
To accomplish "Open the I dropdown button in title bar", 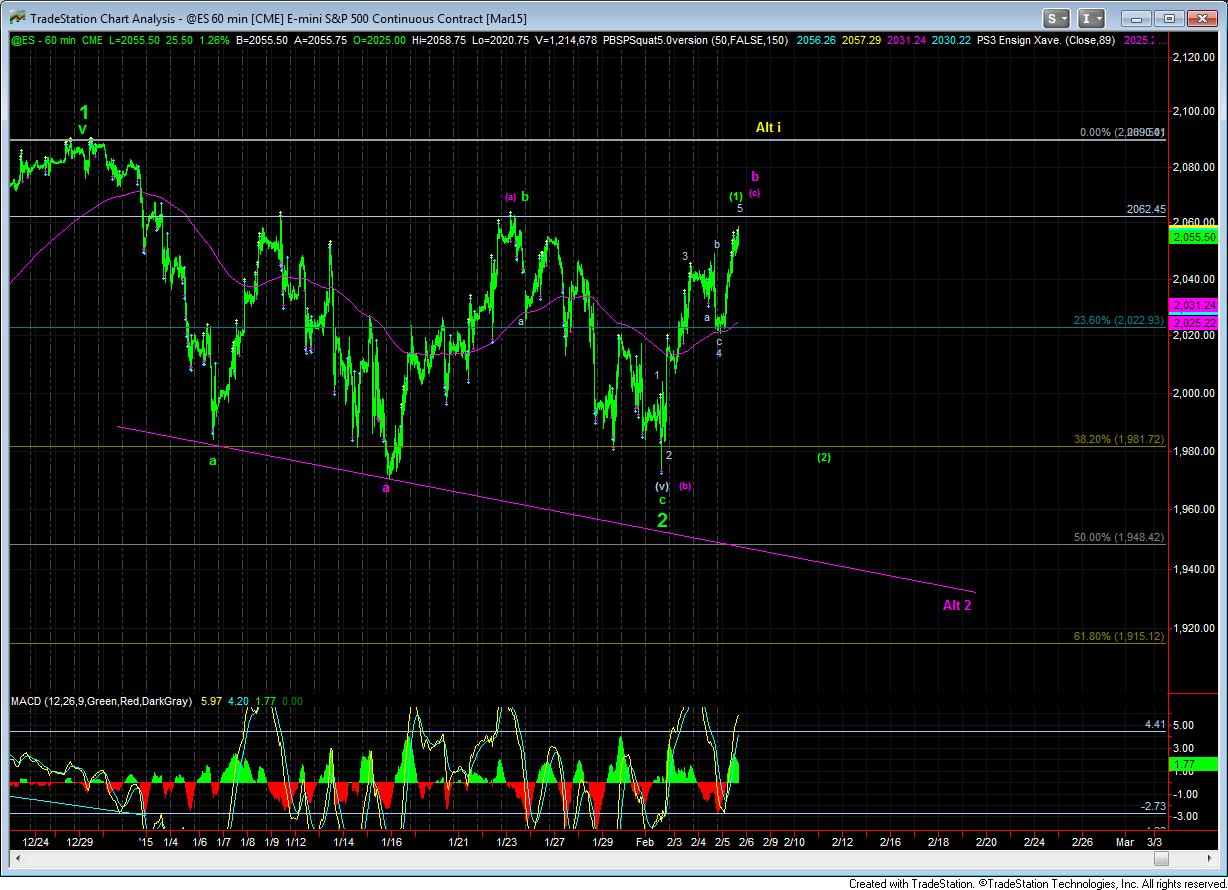I will (x=1092, y=18).
